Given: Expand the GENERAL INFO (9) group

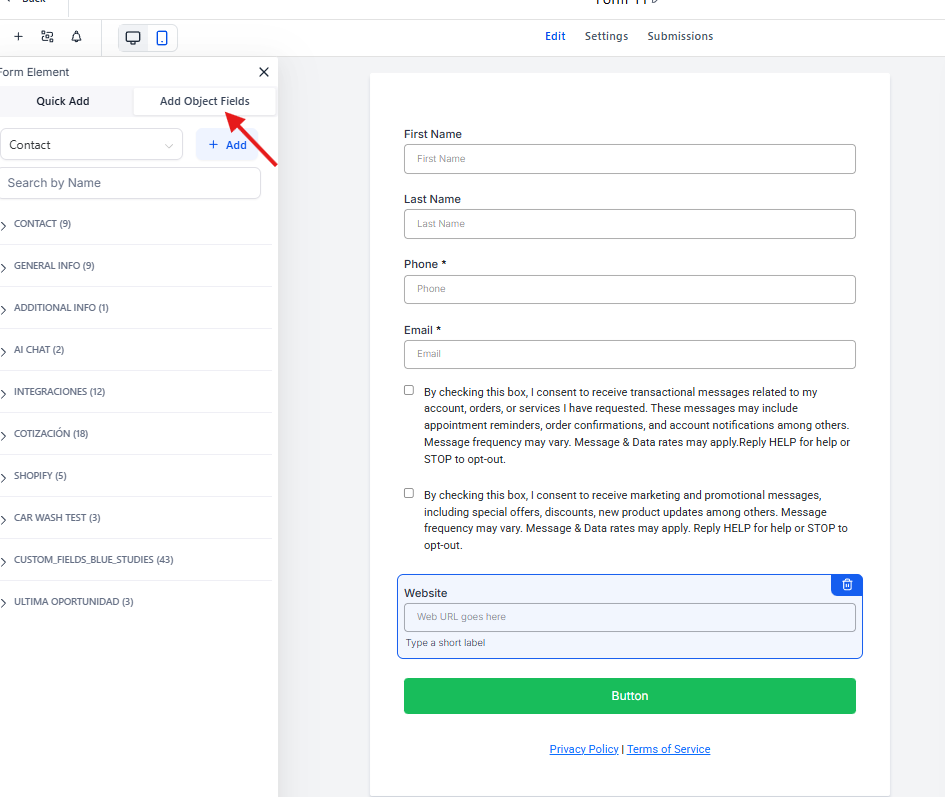Looking at the screenshot, I should (x=54, y=266).
